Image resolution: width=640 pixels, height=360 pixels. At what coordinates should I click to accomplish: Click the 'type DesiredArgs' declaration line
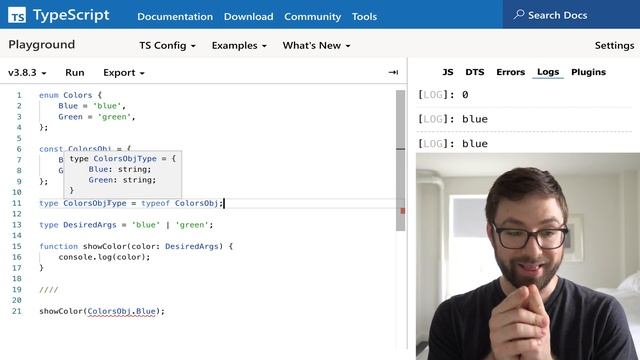point(126,225)
